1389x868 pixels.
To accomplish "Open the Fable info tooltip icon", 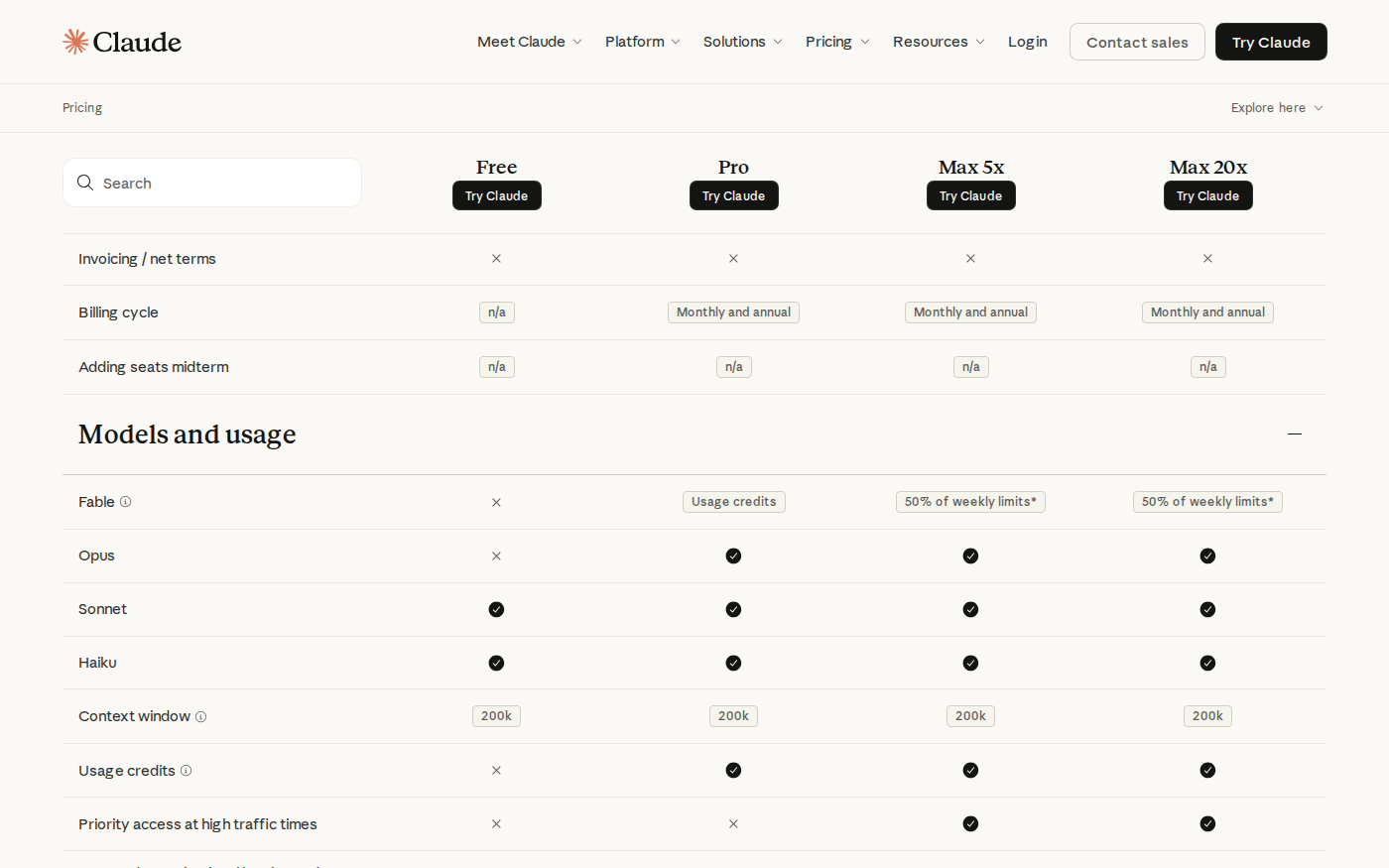I will tap(126, 502).
